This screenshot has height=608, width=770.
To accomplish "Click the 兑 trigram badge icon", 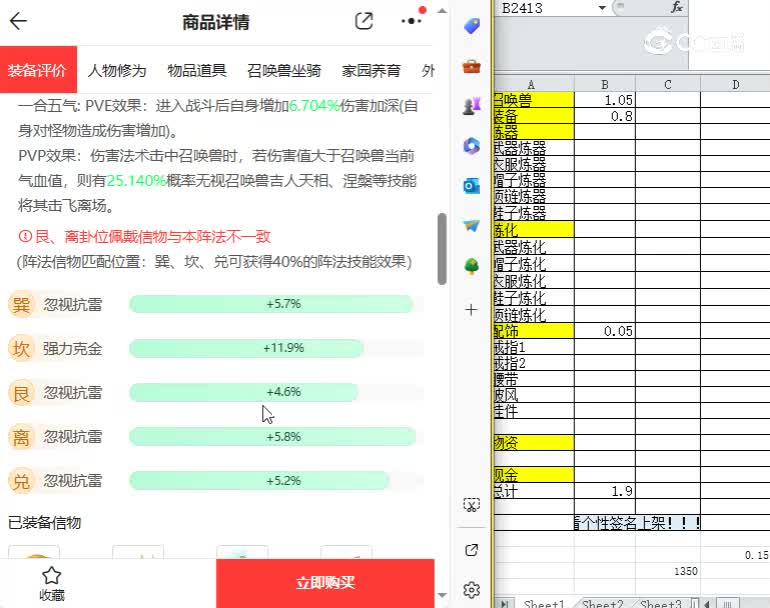I will pyautogui.click(x=21, y=481).
